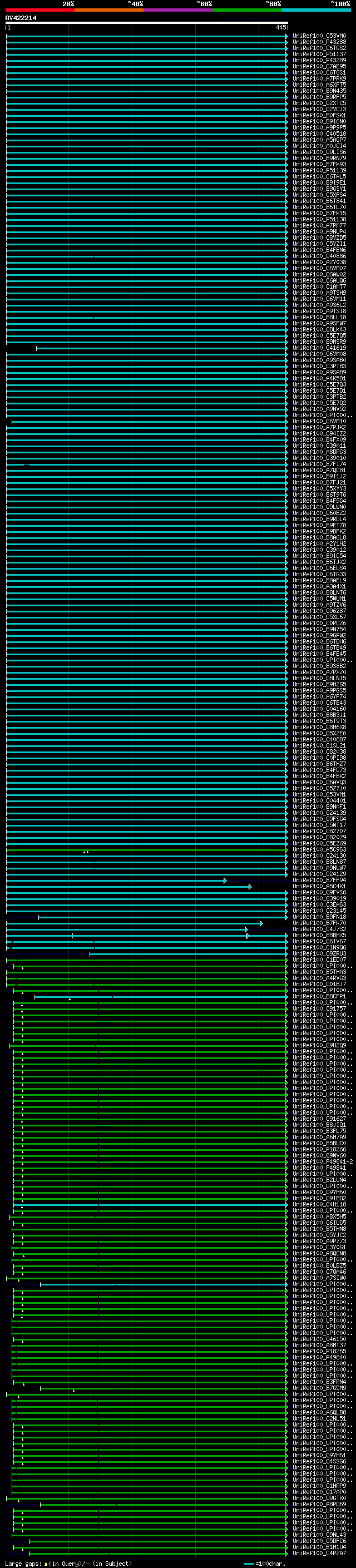Click hit label UniRef100_Q1HRP9
Screen dimensions: 356x1568
click(x=319, y=1486)
